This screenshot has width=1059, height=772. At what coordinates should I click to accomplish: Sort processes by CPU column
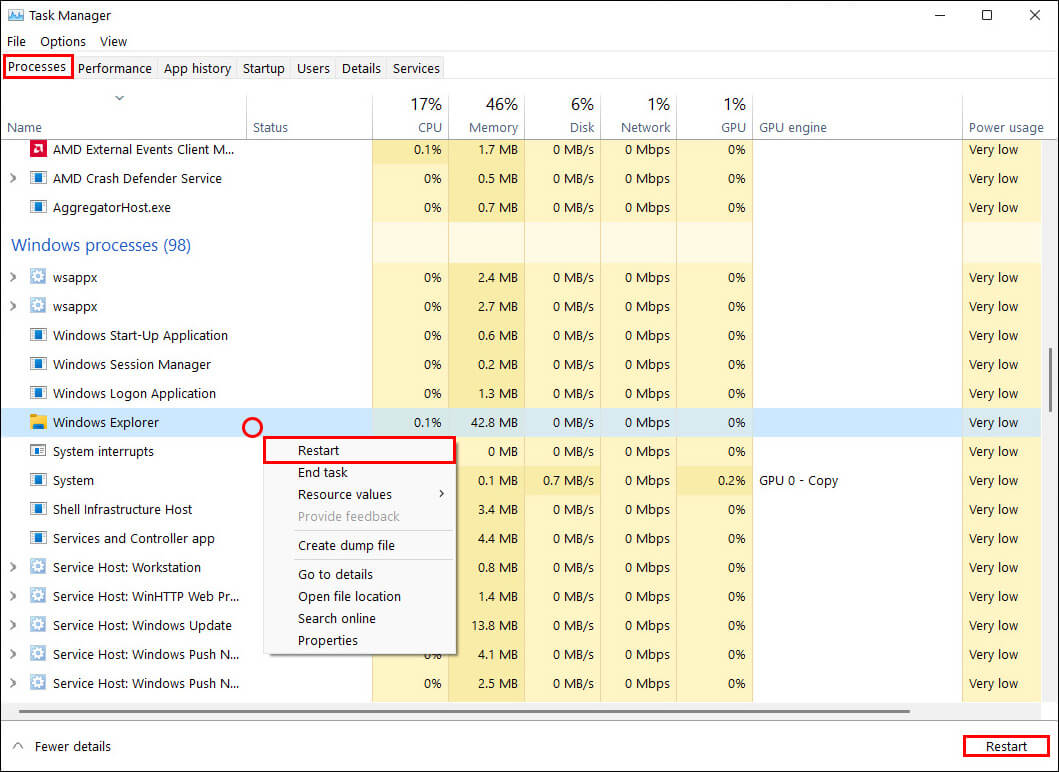click(411, 118)
